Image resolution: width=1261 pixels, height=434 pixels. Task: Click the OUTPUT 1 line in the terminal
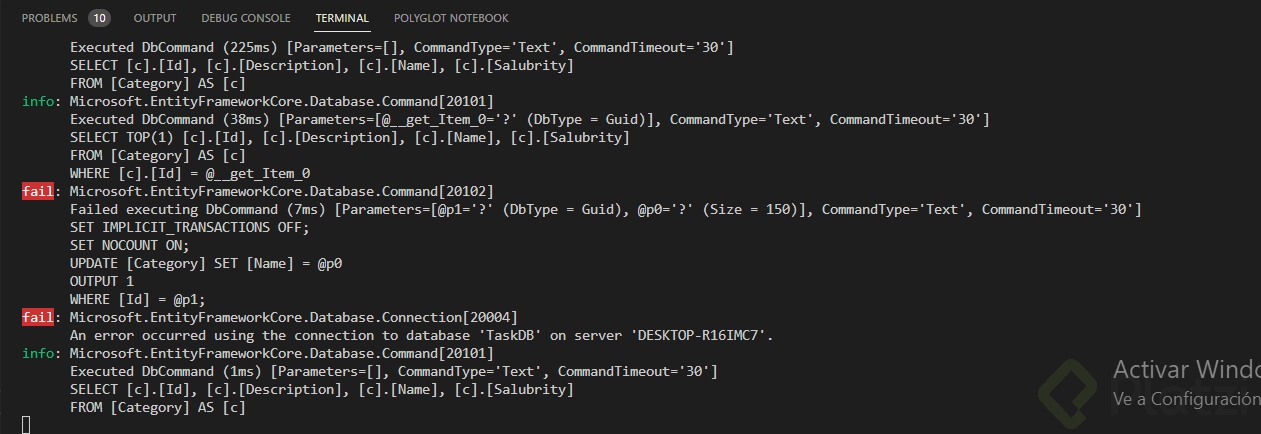[101, 281]
